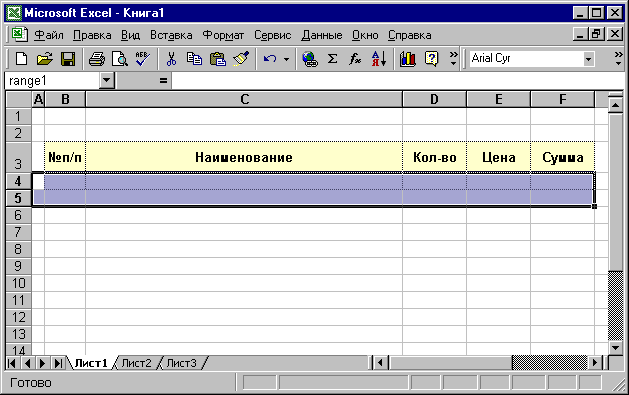Screen dimensions: 629x395
Task: Expand the Undo history dropdown arrow
Action: (x=286, y=59)
